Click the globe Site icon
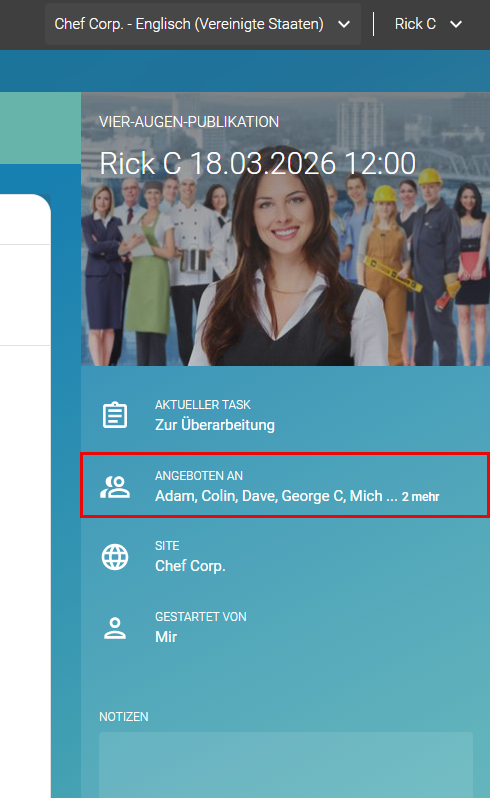 [115, 557]
